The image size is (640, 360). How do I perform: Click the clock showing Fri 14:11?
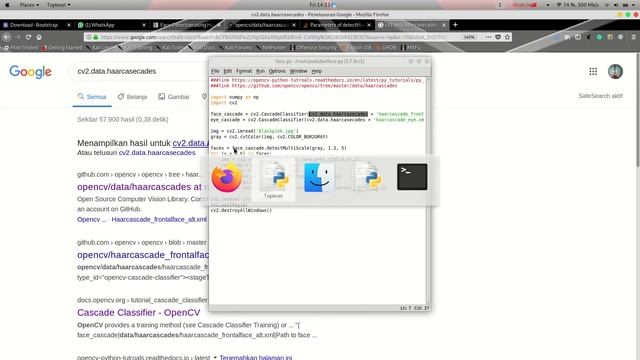[320, 5]
